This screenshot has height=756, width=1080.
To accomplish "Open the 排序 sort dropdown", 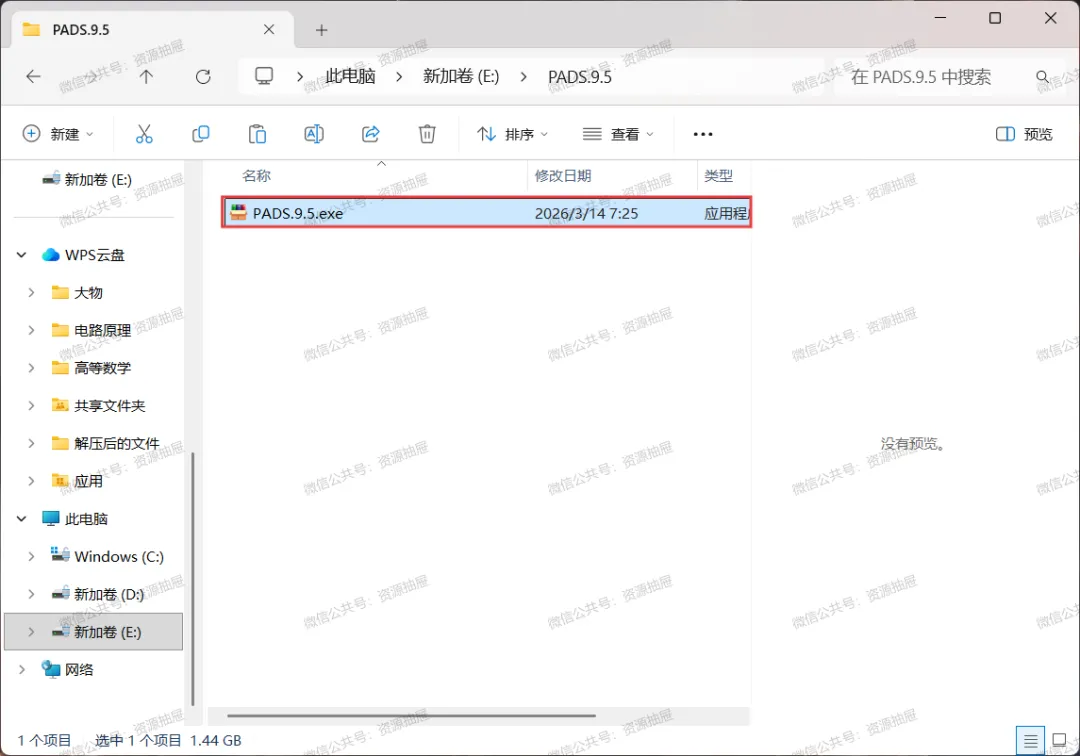I will point(512,134).
